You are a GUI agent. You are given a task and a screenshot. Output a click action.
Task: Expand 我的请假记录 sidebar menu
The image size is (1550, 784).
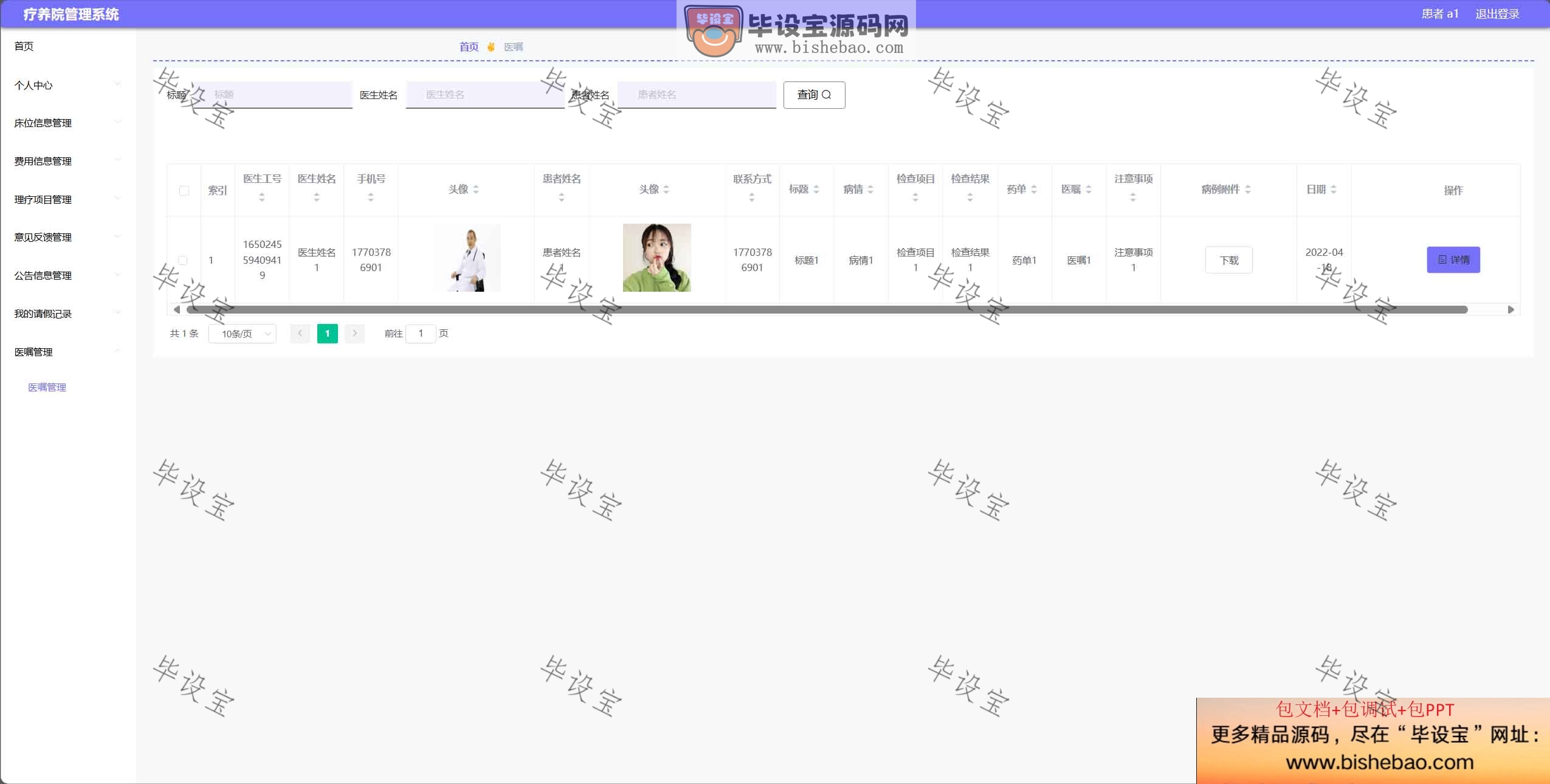(67, 314)
